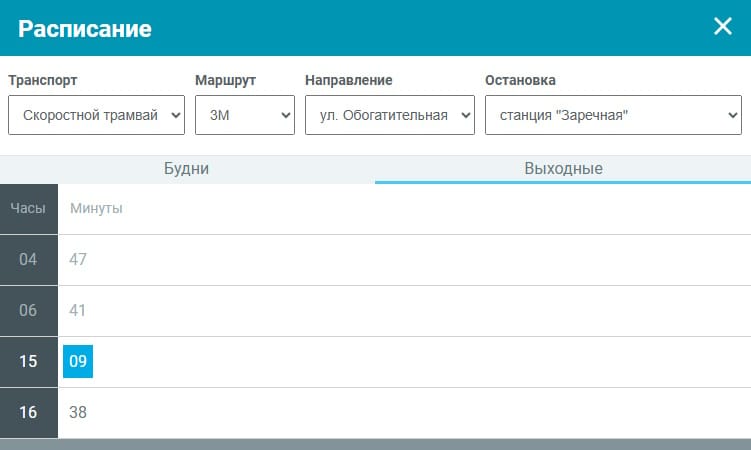This screenshot has width=751, height=450.
Task: Select the Выходные tab
Action: pos(563,169)
